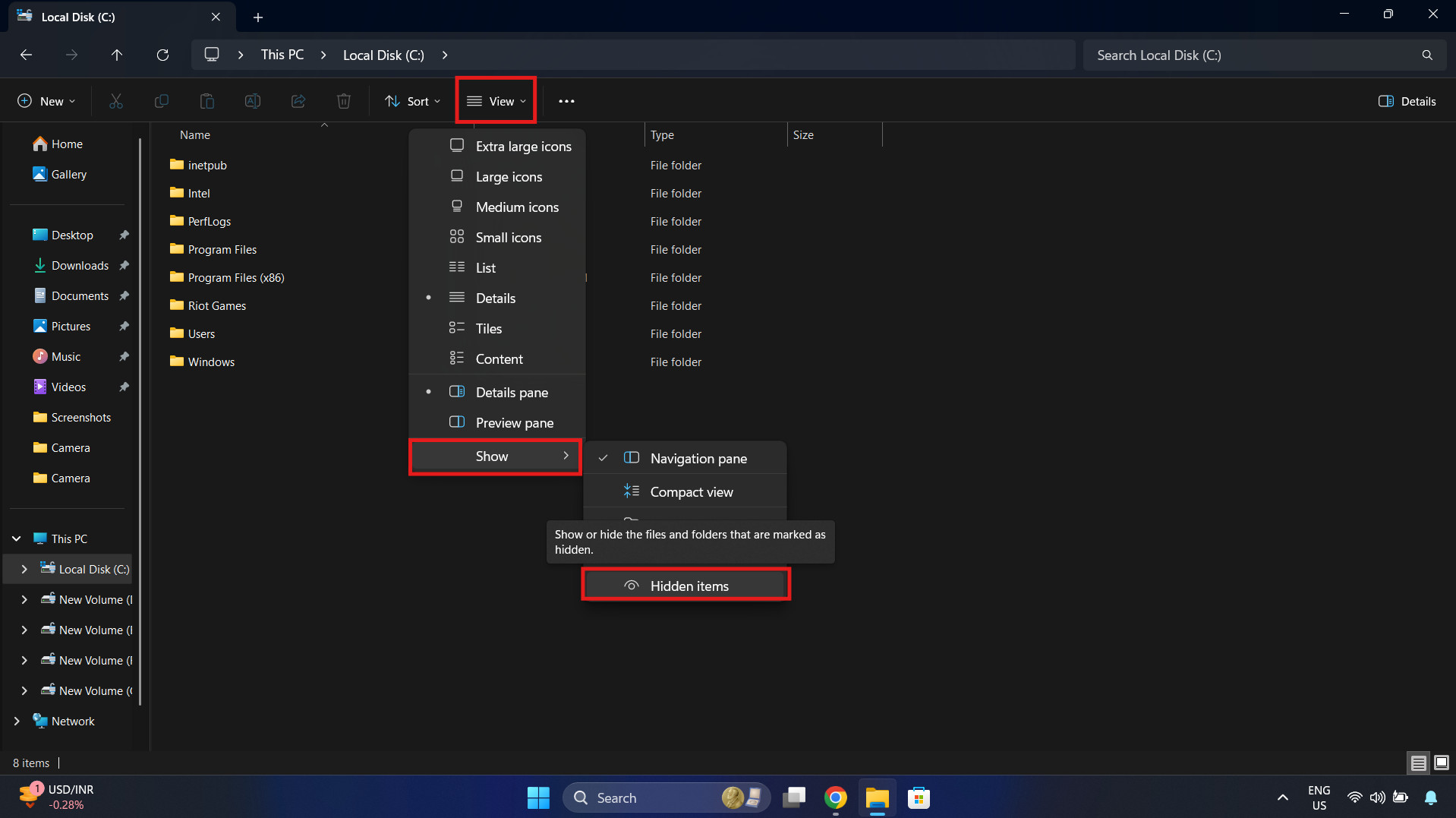Select the Paste icon
Viewport: 1456px width, 818px height.
206,100
